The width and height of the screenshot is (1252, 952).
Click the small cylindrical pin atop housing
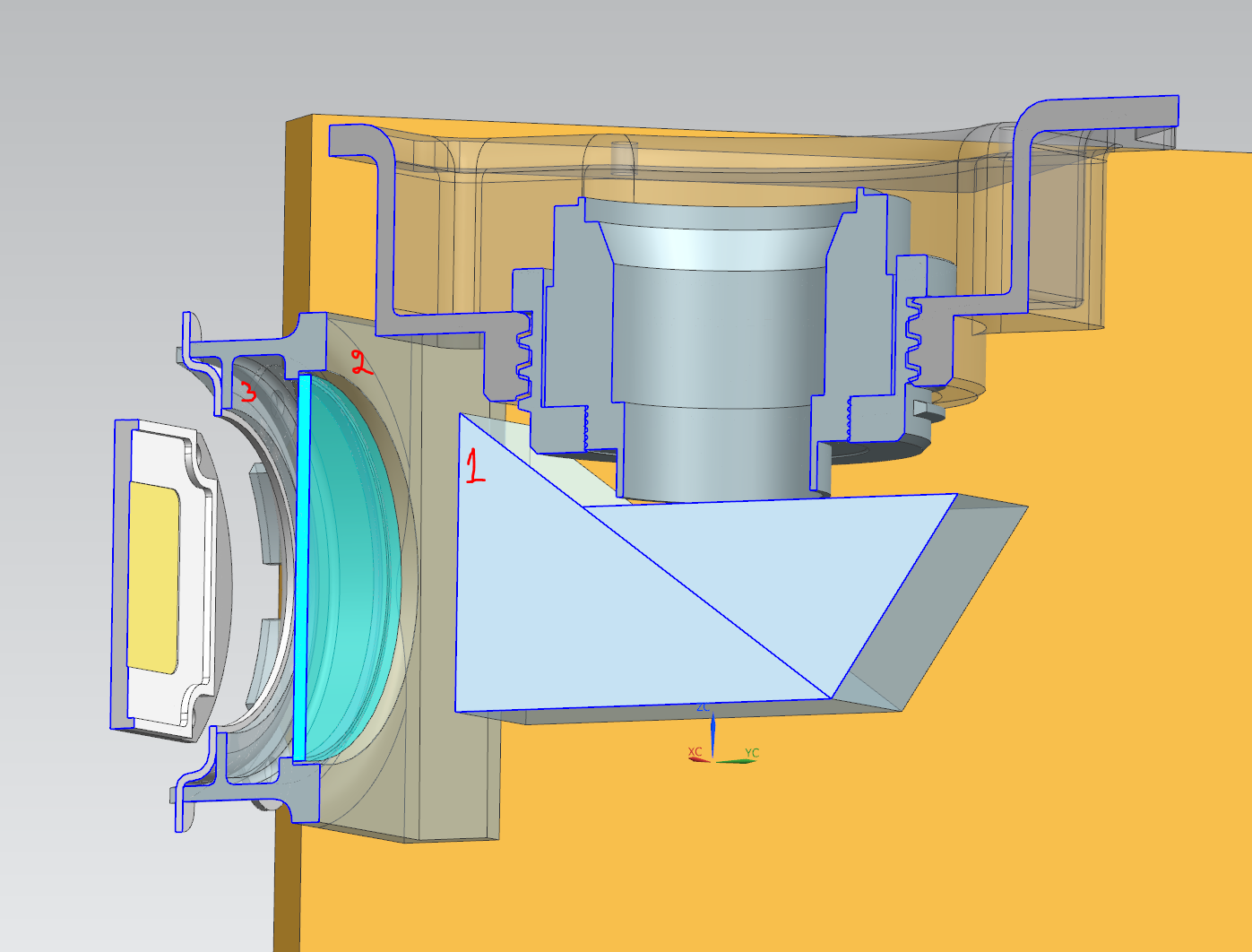(623, 157)
